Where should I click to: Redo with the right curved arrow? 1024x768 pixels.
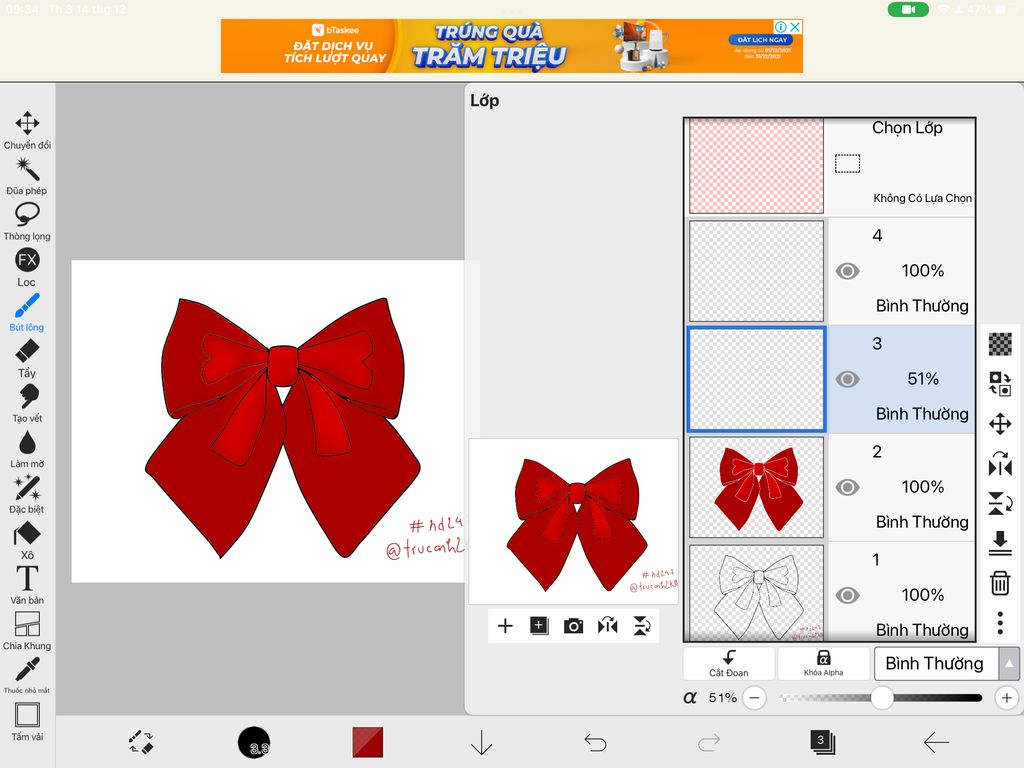tap(709, 743)
